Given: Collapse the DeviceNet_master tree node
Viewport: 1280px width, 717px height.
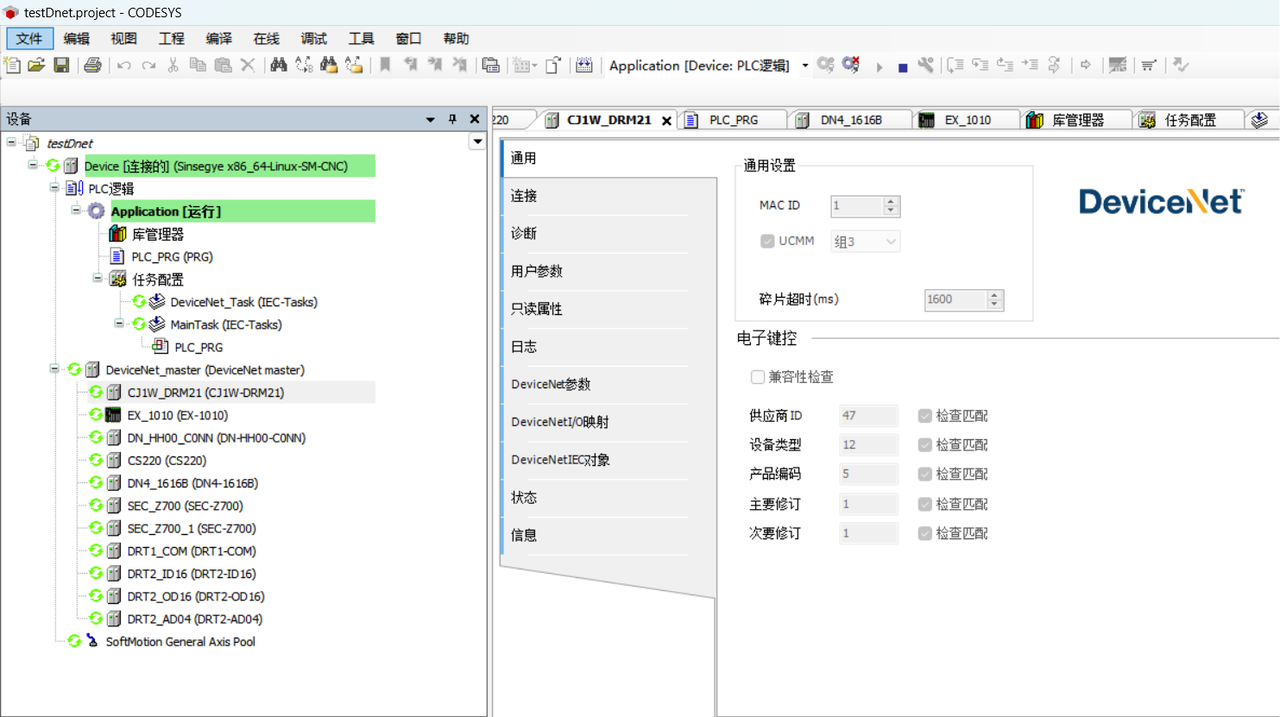Looking at the screenshot, I should [54, 370].
